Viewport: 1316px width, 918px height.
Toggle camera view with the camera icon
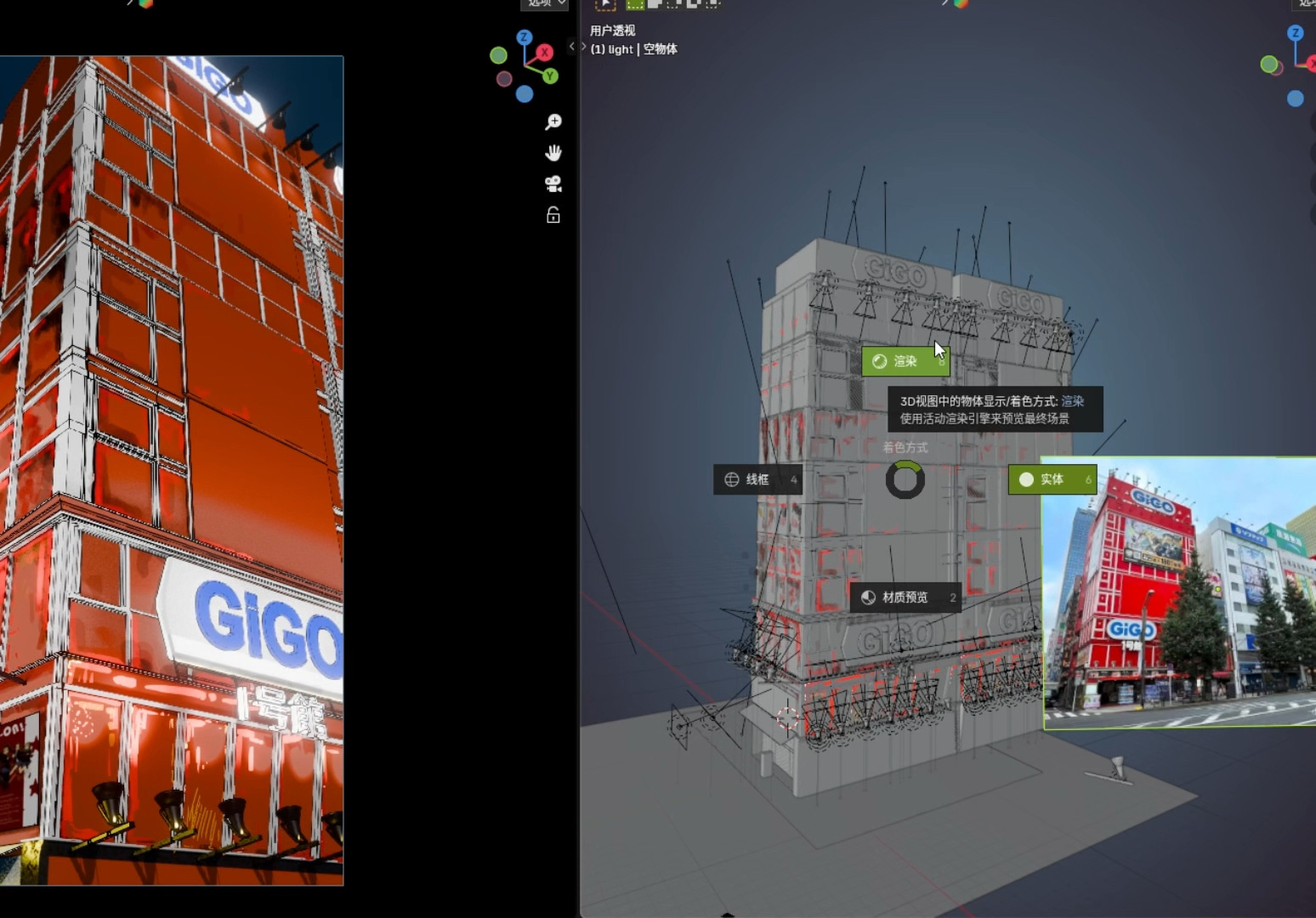tap(553, 184)
